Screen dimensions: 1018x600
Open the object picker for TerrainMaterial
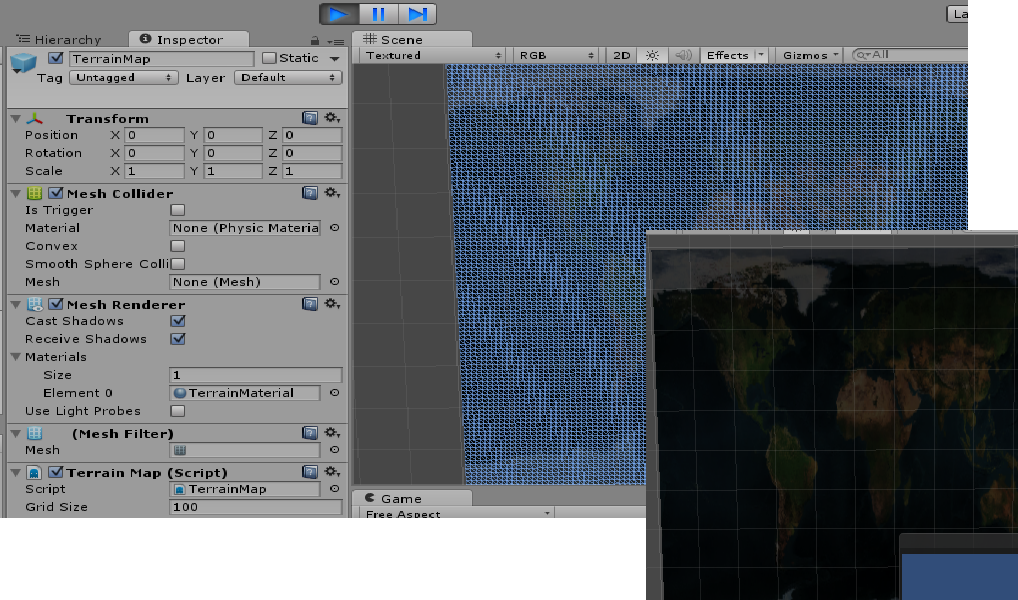(x=334, y=392)
